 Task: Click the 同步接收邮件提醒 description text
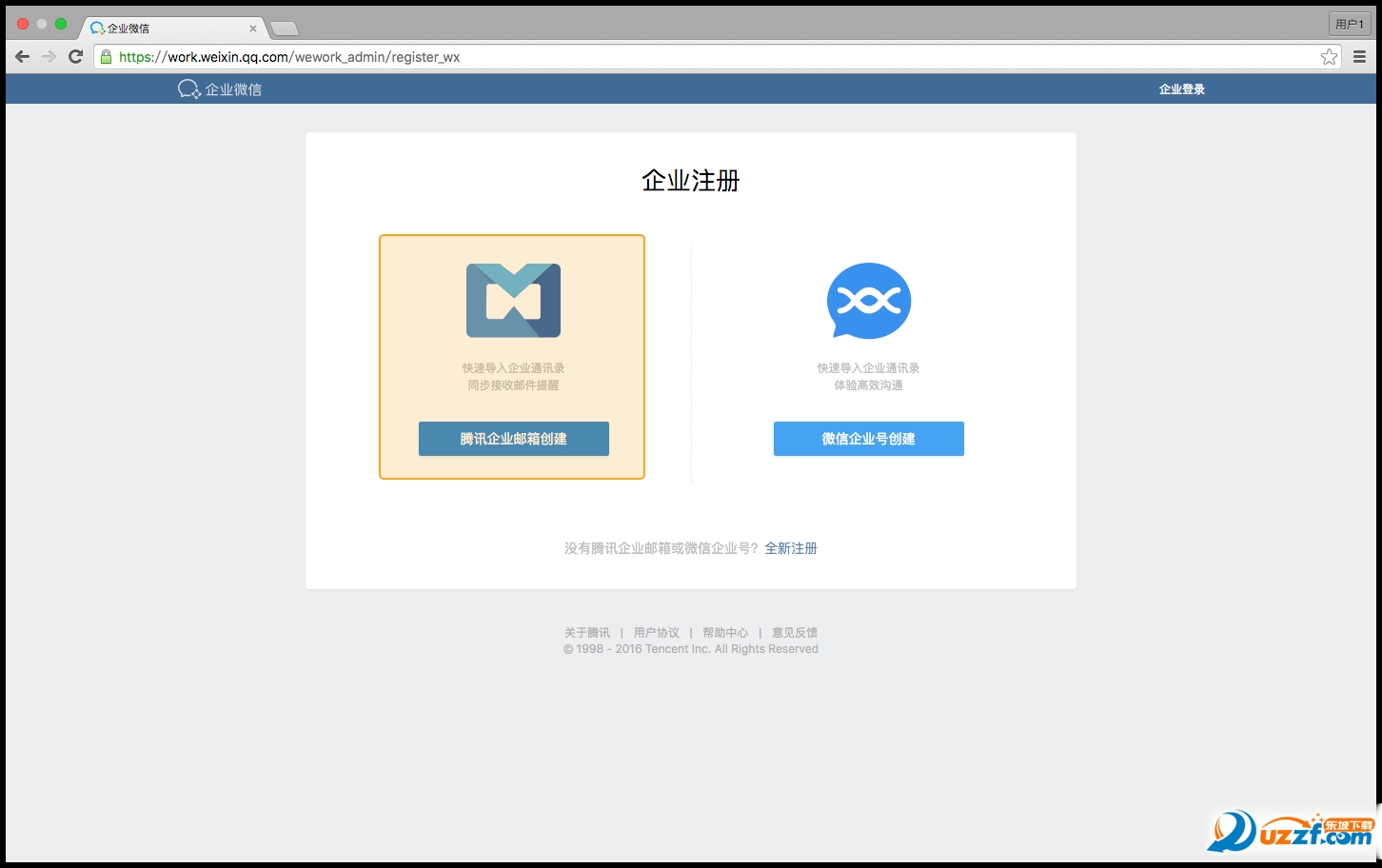click(x=514, y=385)
